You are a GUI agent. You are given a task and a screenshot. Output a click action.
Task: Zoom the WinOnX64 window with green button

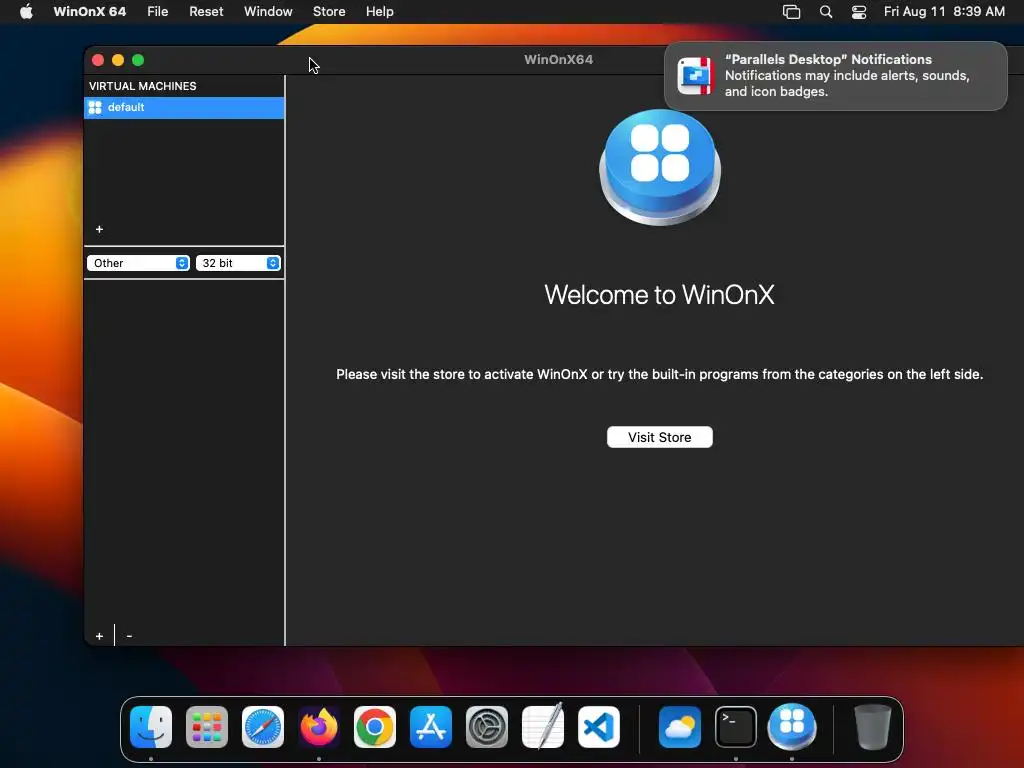click(138, 60)
